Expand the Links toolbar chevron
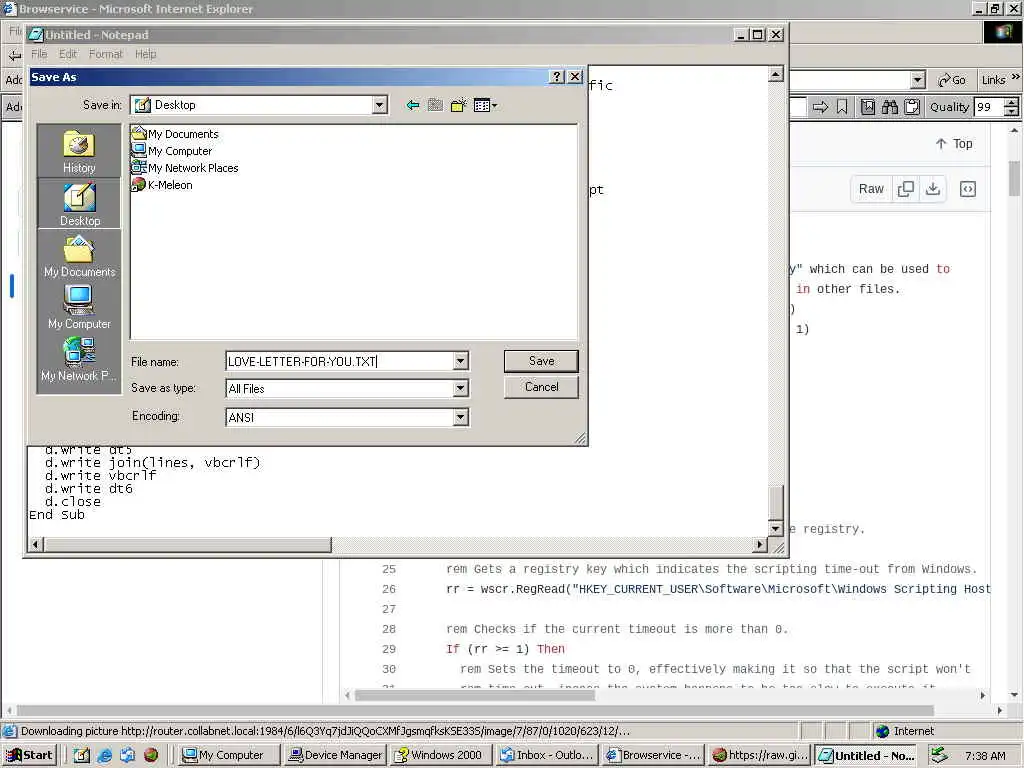Image resolution: width=1024 pixels, height=768 pixels. click(x=1016, y=77)
